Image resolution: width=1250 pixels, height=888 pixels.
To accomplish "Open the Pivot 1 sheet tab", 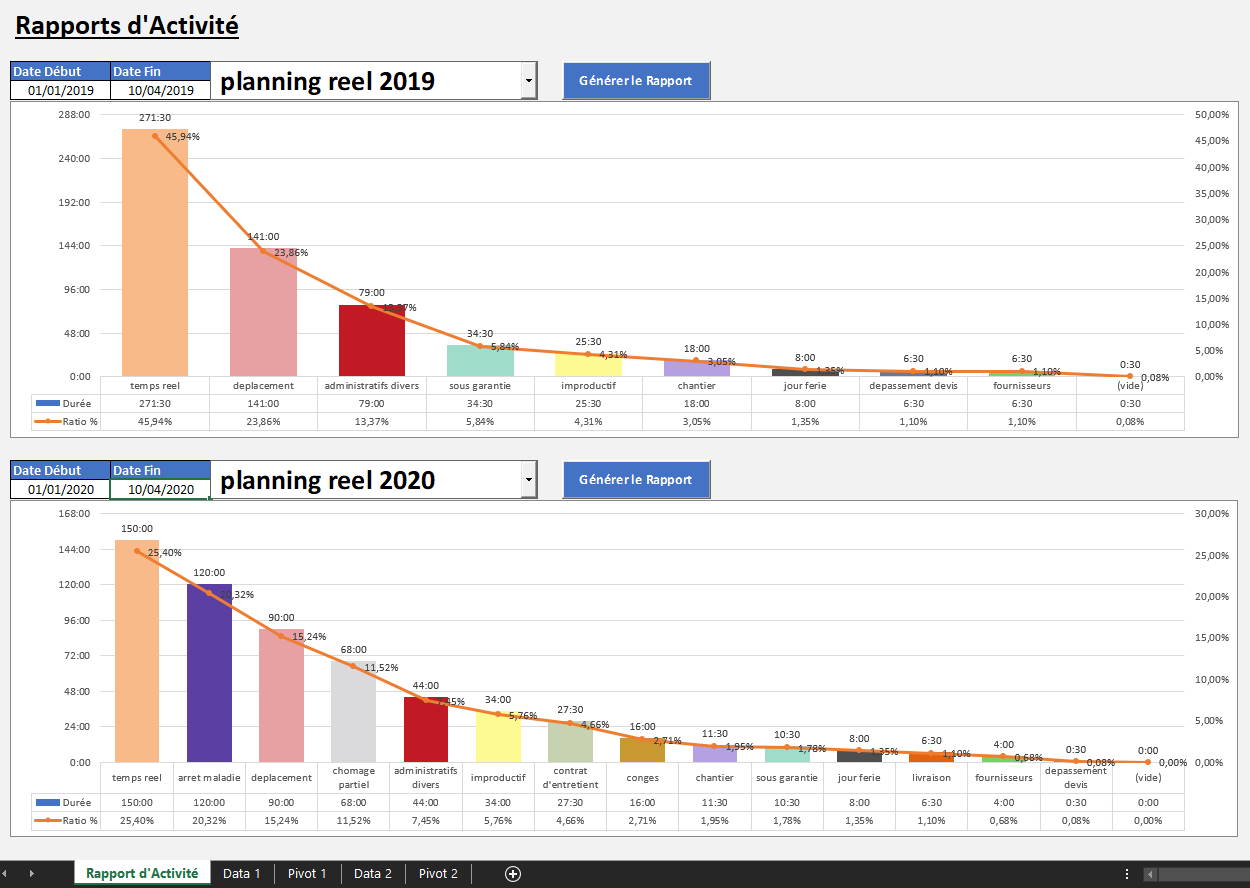I will point(307,873).
